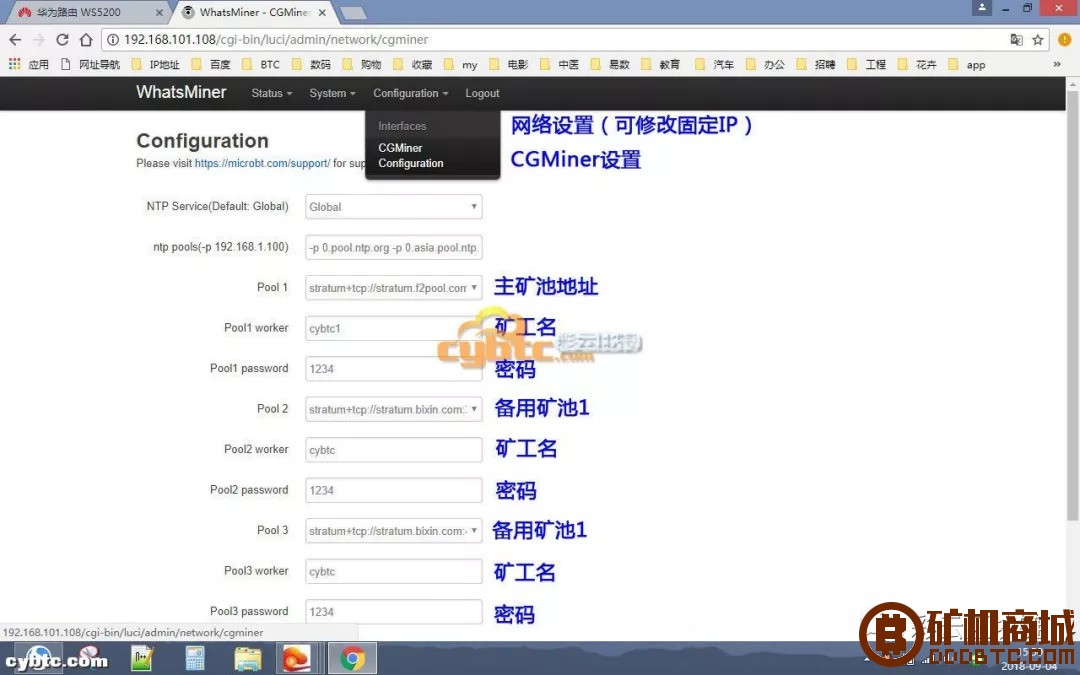This screenshot has height=675, width=1080.
Task: Open the Pool 1 address dropdown
Action: 393,288
